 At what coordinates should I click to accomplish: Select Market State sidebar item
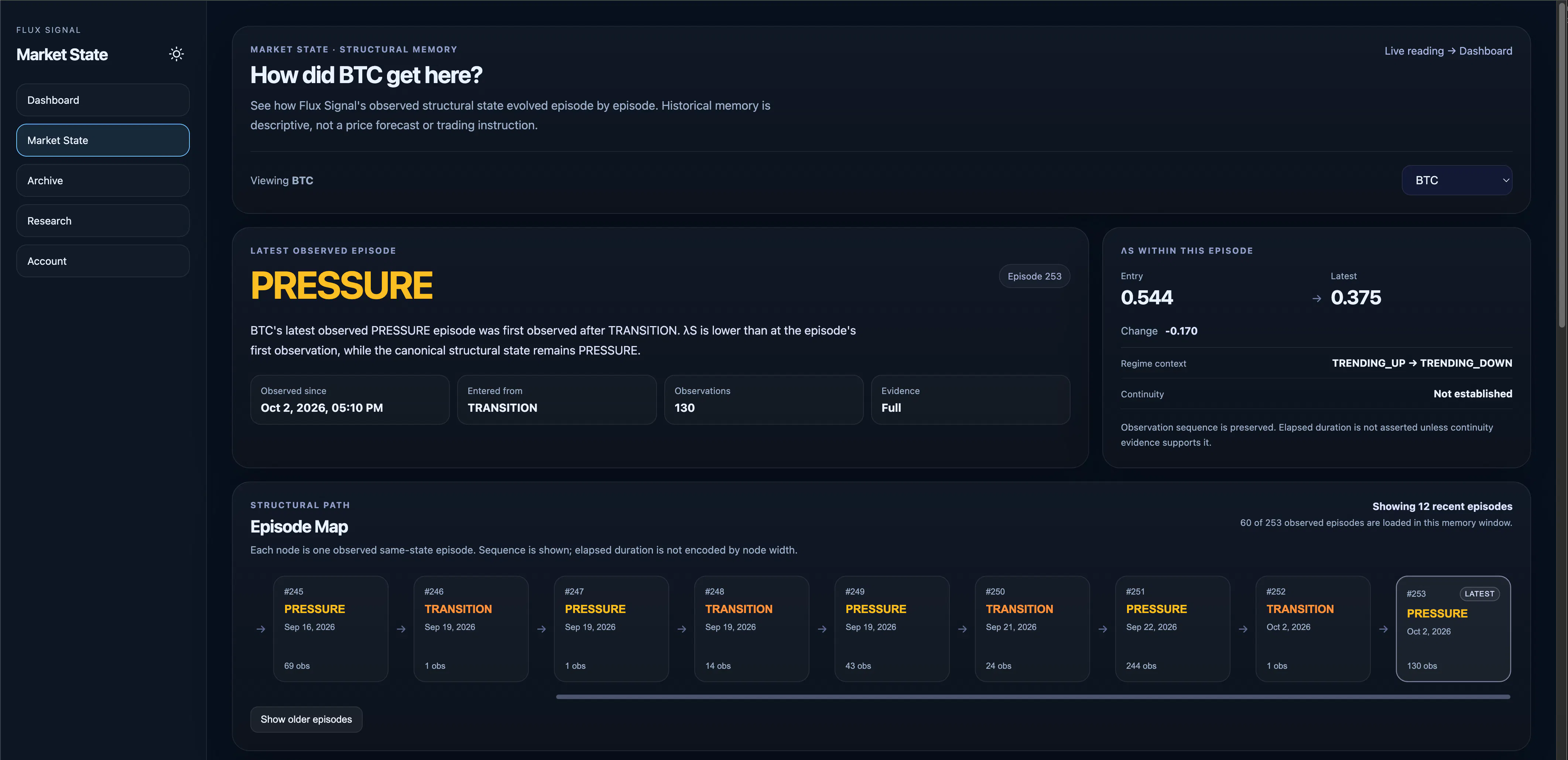tap(103, 140)
